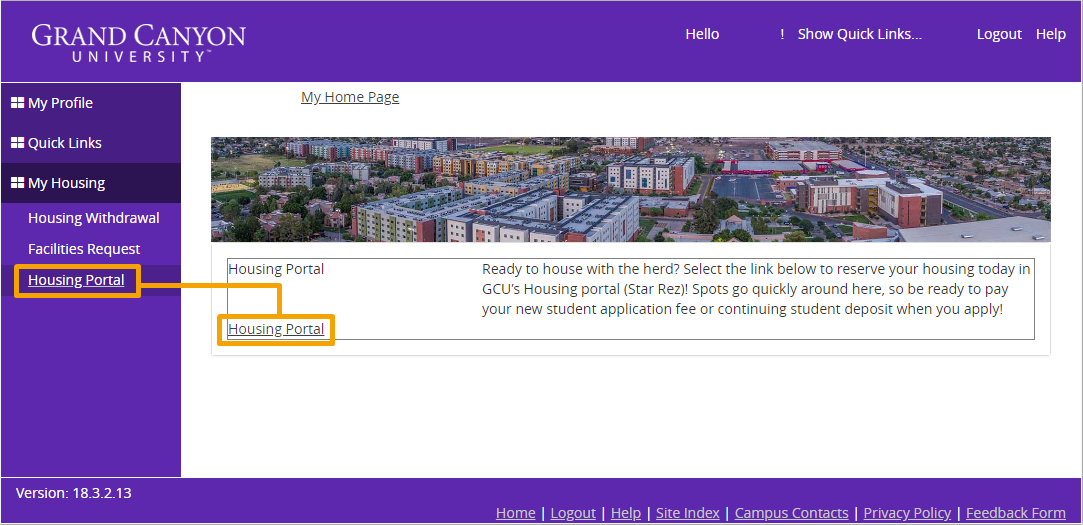Open Housing Withdrawal in the sidebar
The width and height of the screenshot is (1083, 525).
(94, 218)
